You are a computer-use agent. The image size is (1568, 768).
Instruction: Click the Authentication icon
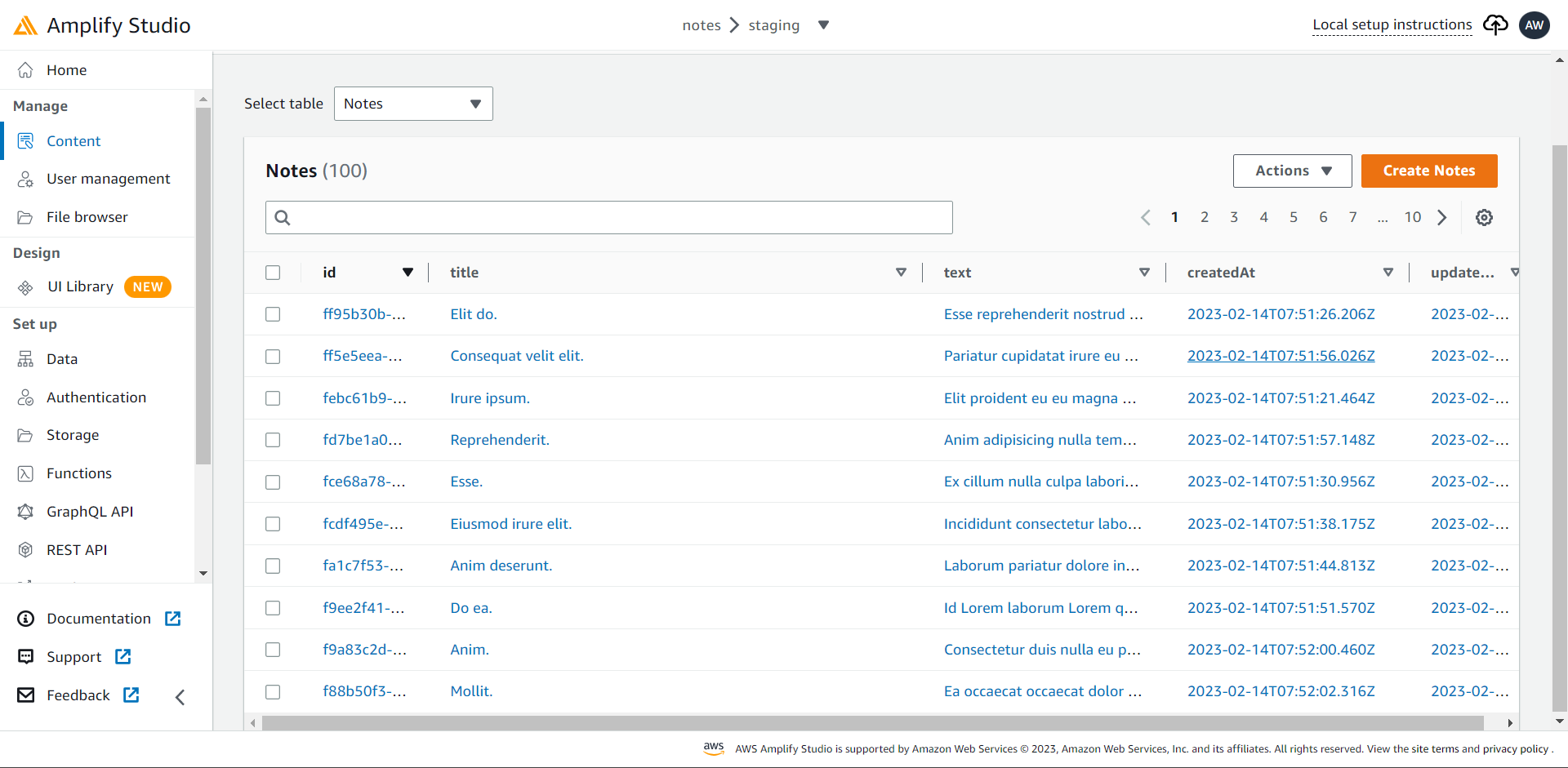(x=25, y=397)
